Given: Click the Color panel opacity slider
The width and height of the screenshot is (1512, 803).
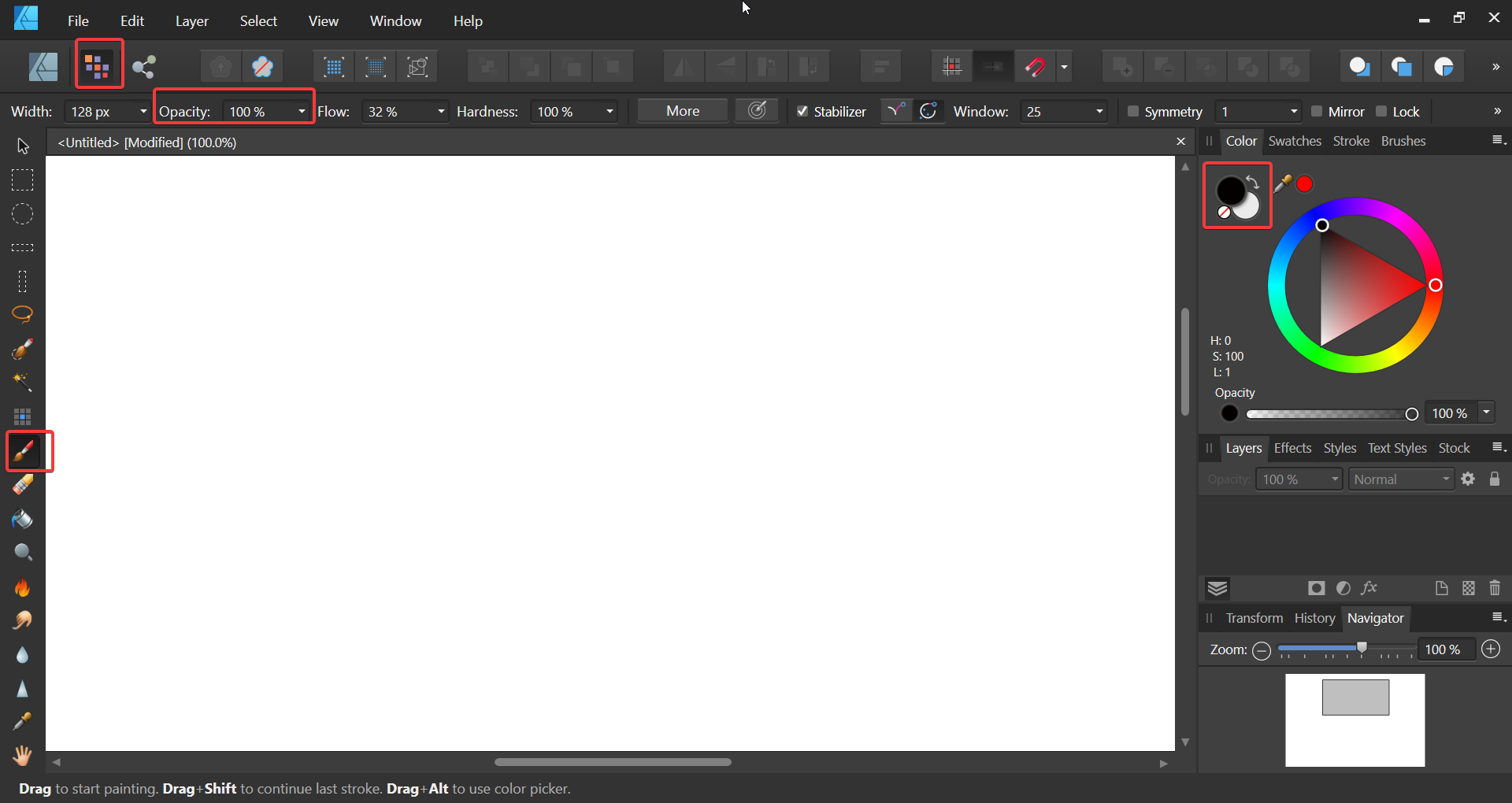Looking at the screenshot, I should pyautogui.click(x=1331, y=414).
